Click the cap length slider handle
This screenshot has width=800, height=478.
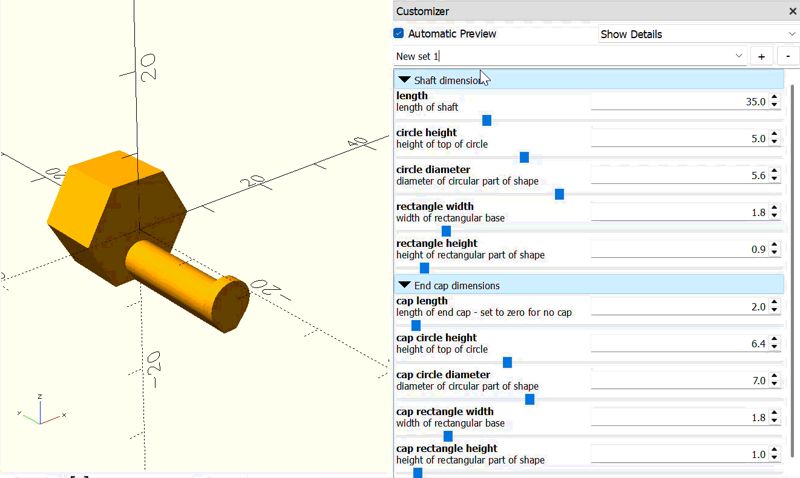pyautogui.click(x=416, y=325)
